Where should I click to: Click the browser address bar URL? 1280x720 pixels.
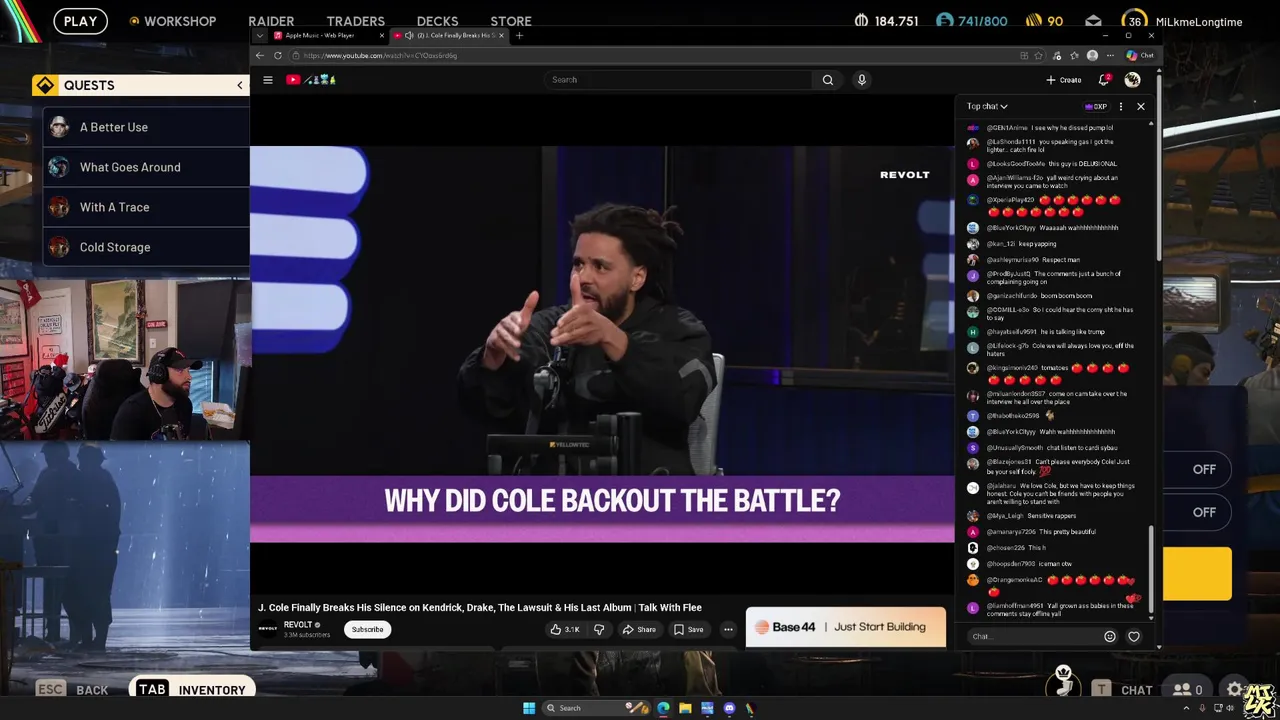pyautogui.click(x=380, y=56)
